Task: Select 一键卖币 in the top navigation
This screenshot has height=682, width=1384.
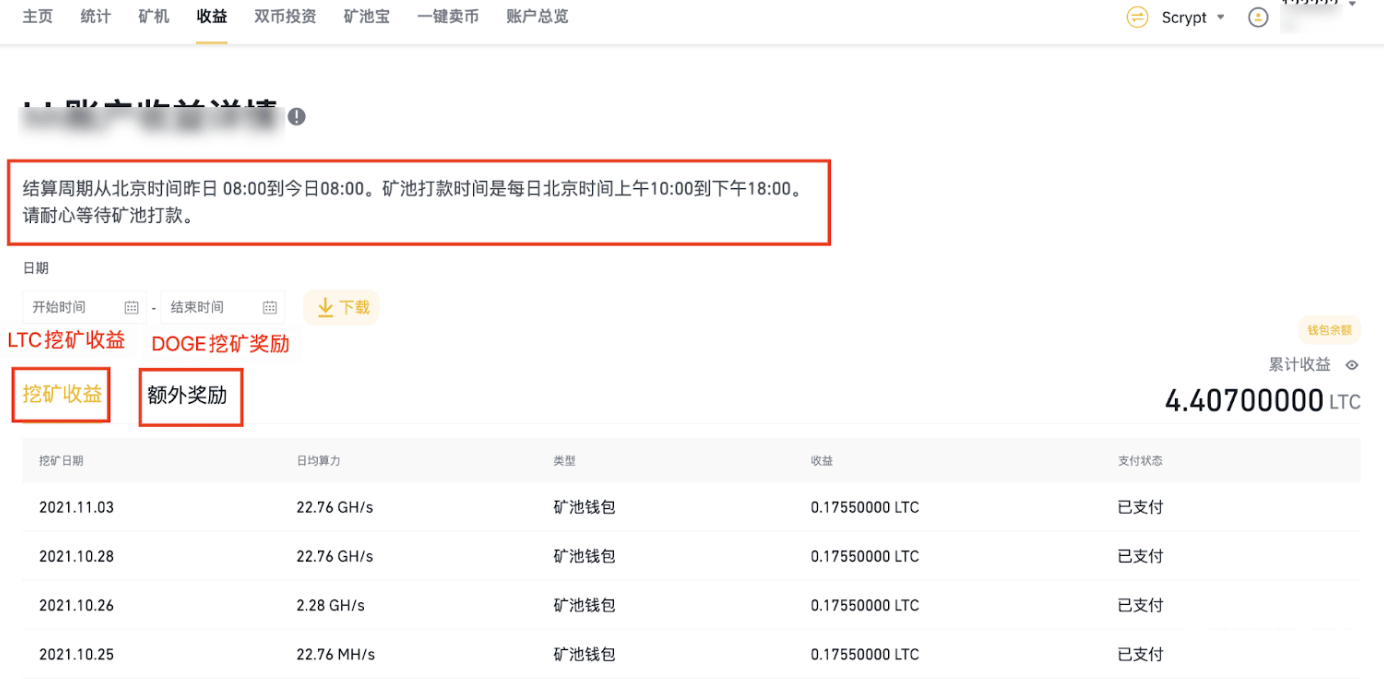Action: pos(448,17)
